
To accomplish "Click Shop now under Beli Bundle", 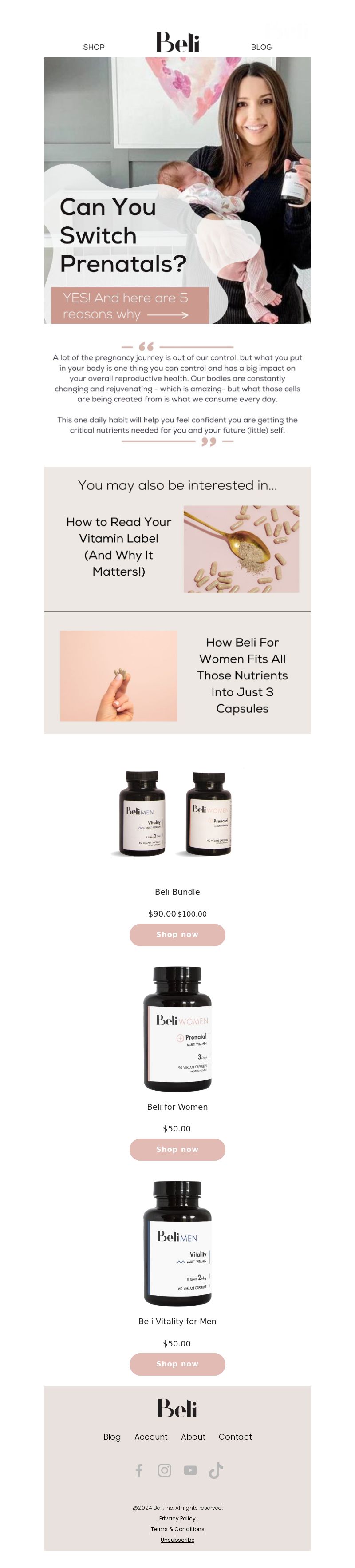I will pyautogui.click(x=177, y=934).
